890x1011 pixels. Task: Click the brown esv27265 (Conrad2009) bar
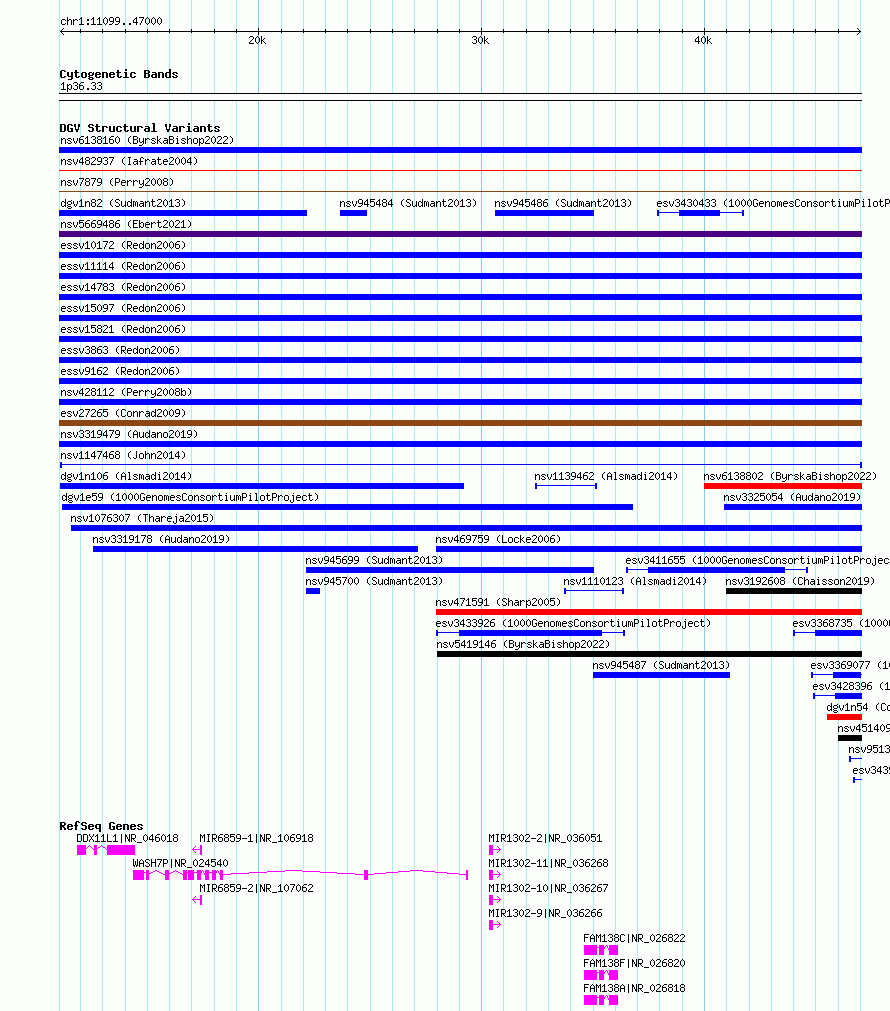(x=460, y=423)
